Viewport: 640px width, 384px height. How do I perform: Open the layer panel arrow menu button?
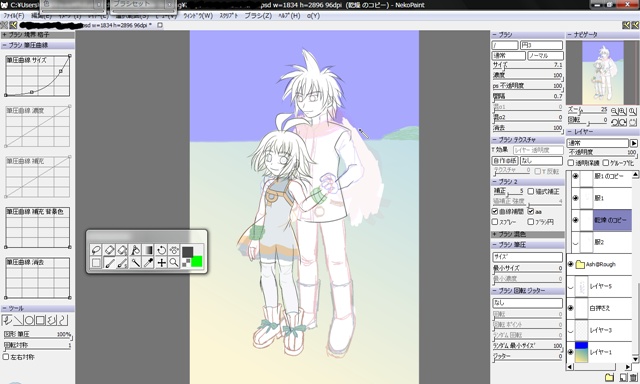tap(633, 143)
